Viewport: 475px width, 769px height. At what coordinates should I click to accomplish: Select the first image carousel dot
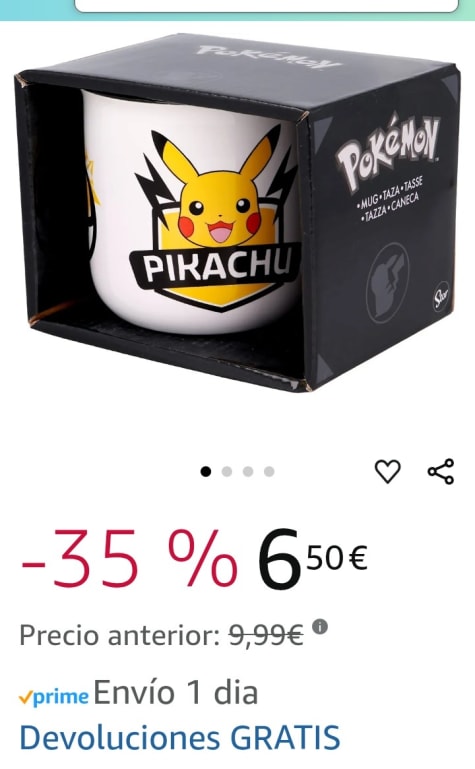point(206,472)
